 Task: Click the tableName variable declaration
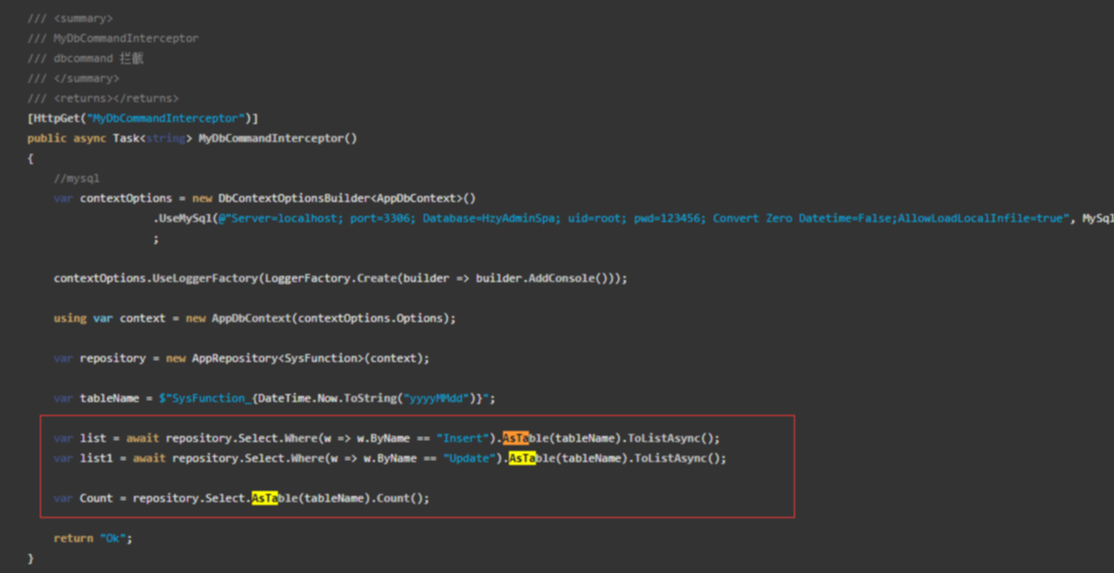coord(109,398)
